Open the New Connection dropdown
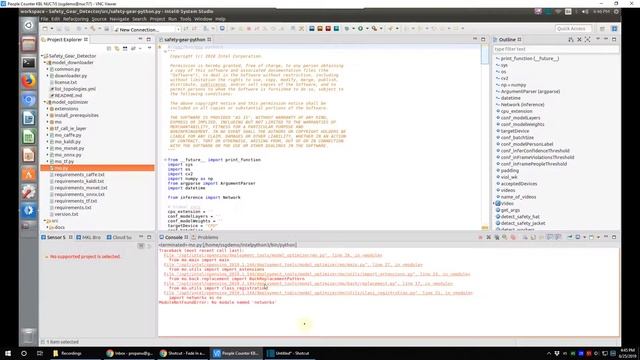The width and height of the screenshot is (640, 360). (x=178, y=30)
